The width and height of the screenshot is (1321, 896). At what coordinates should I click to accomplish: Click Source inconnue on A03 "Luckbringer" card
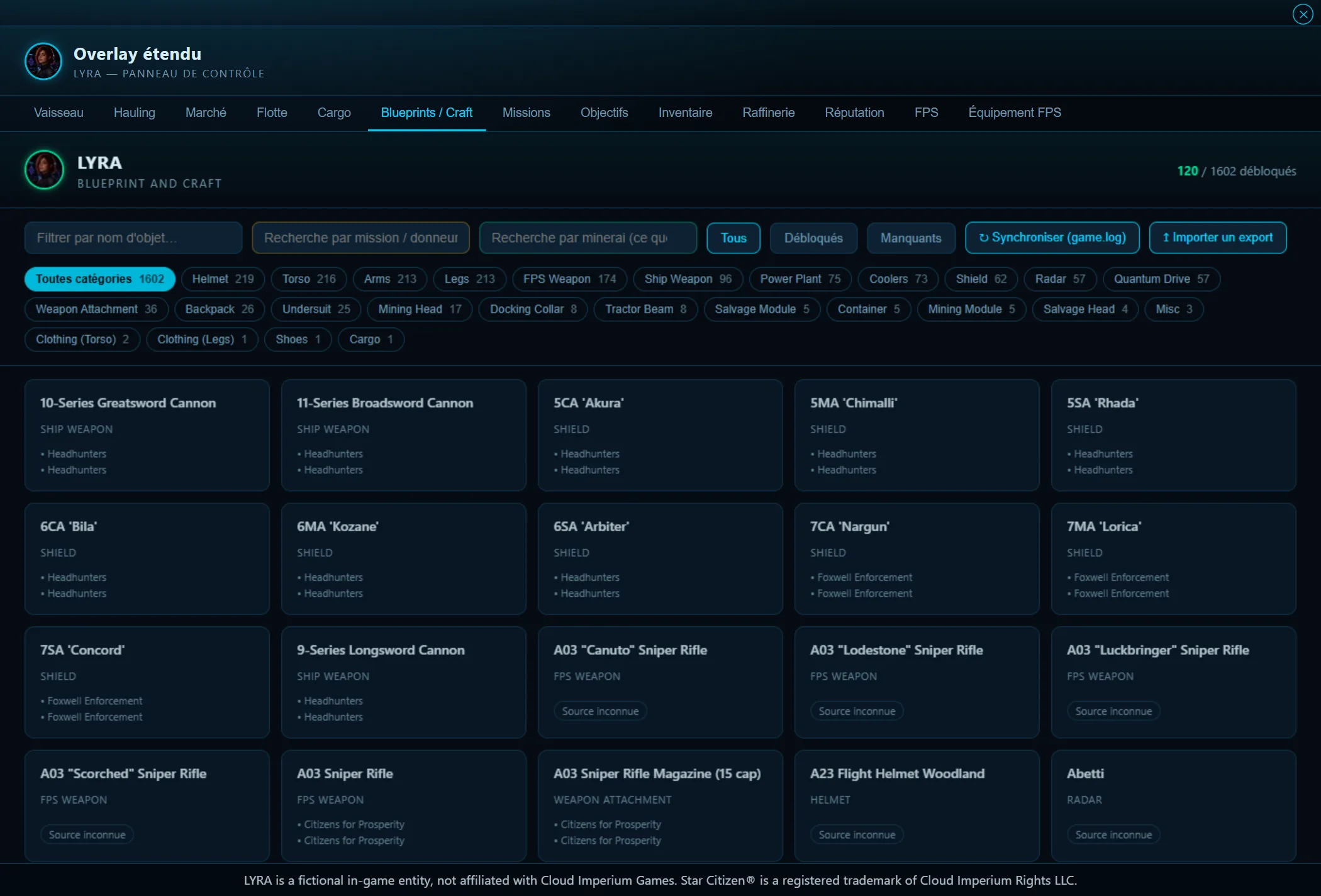point(1113,711)
